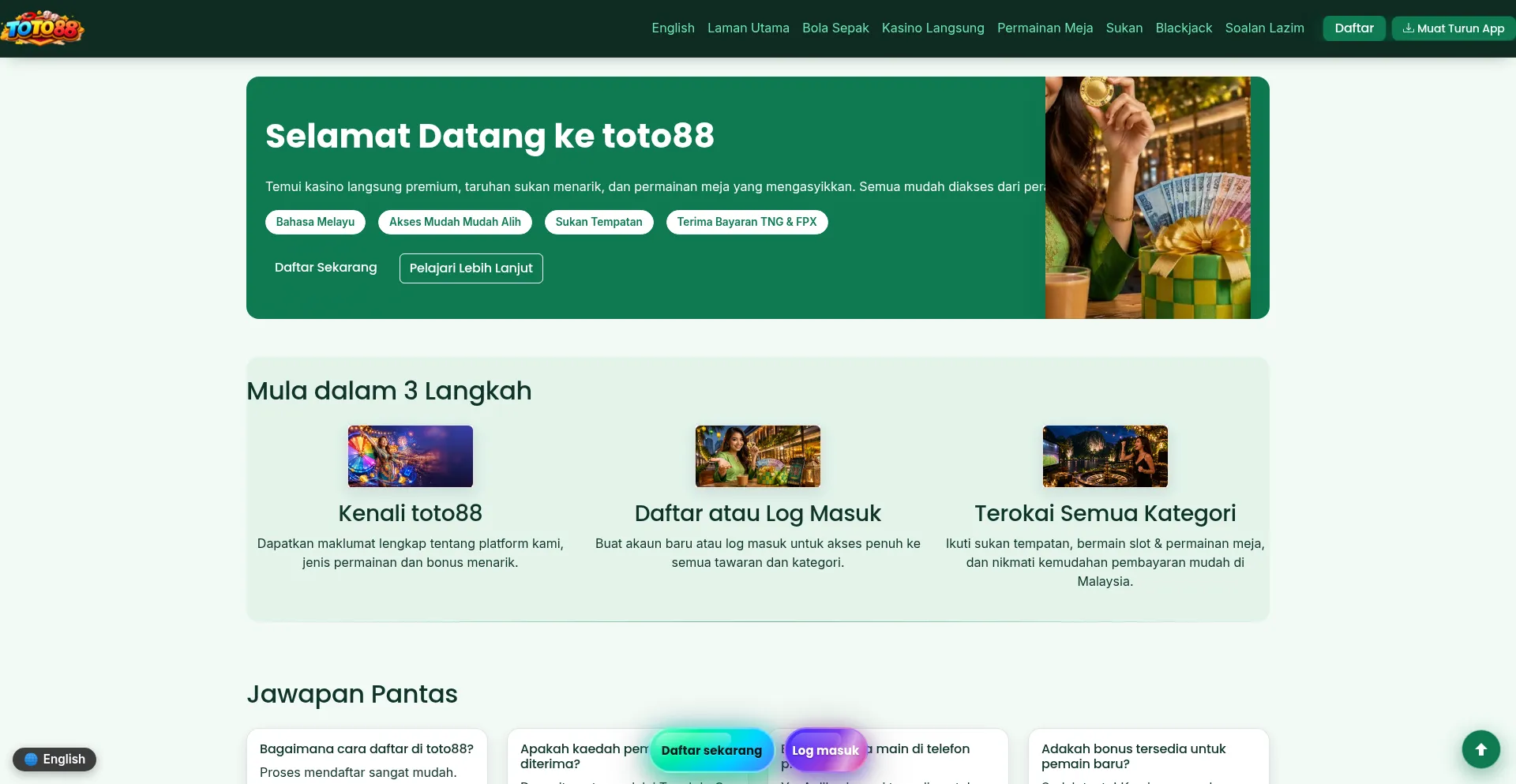1516x784 pixels.
Task: Open the Kenali toto88 thumbnail image
Action: (411, 456)
